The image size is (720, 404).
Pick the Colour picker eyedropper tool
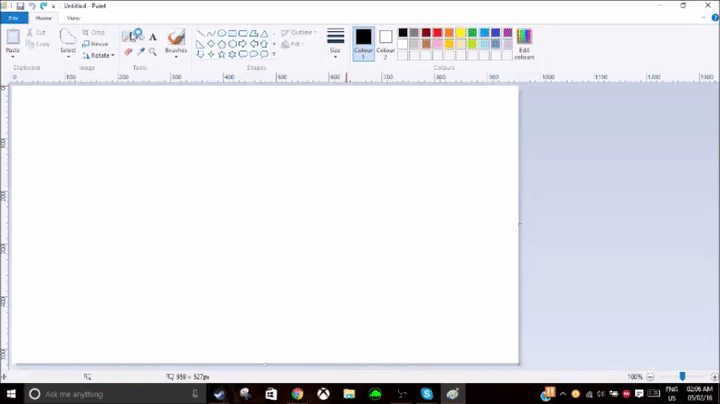pyautogui.click(x=141, y=51)
